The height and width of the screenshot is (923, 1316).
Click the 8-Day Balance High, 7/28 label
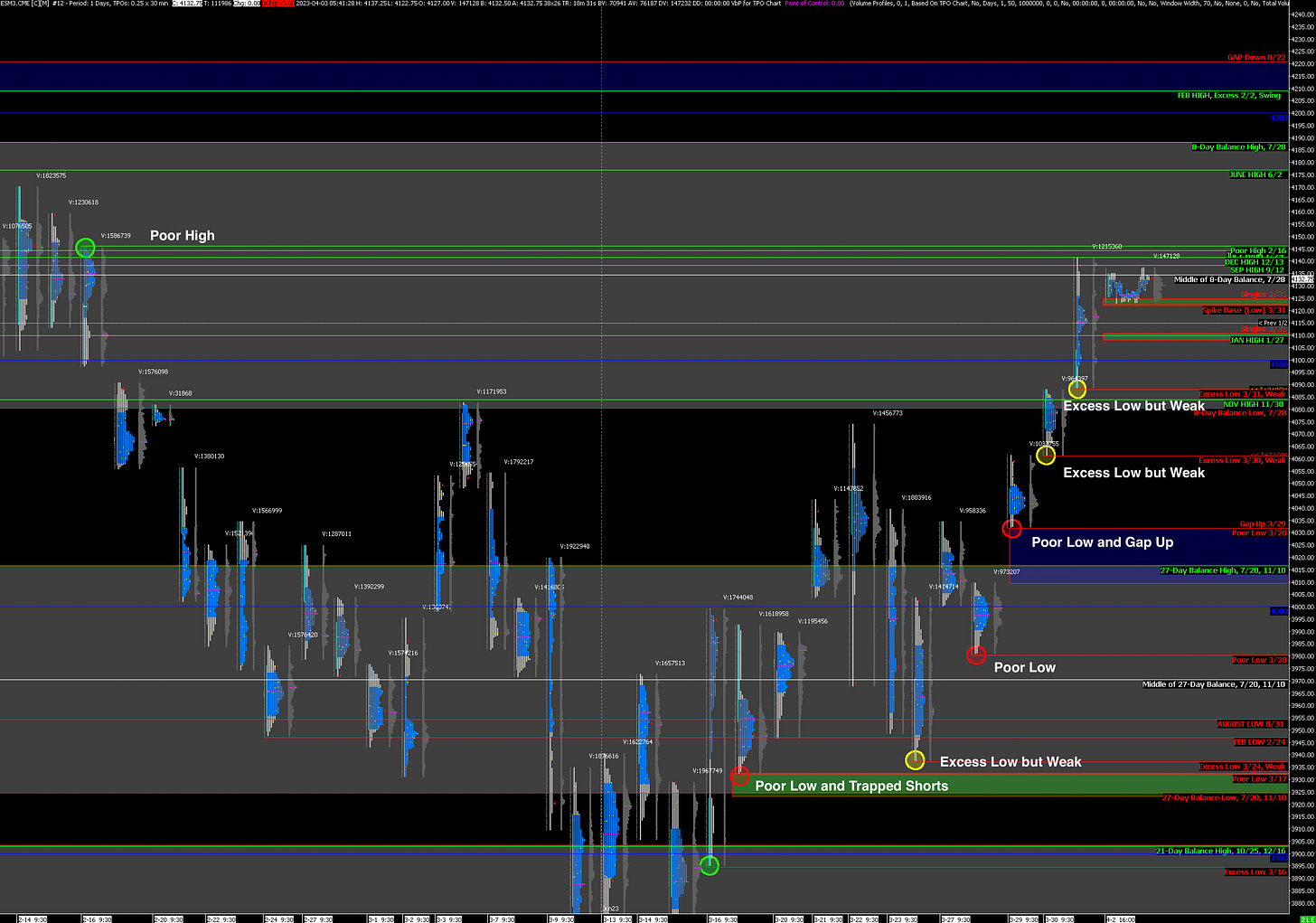coord(1238,147)
